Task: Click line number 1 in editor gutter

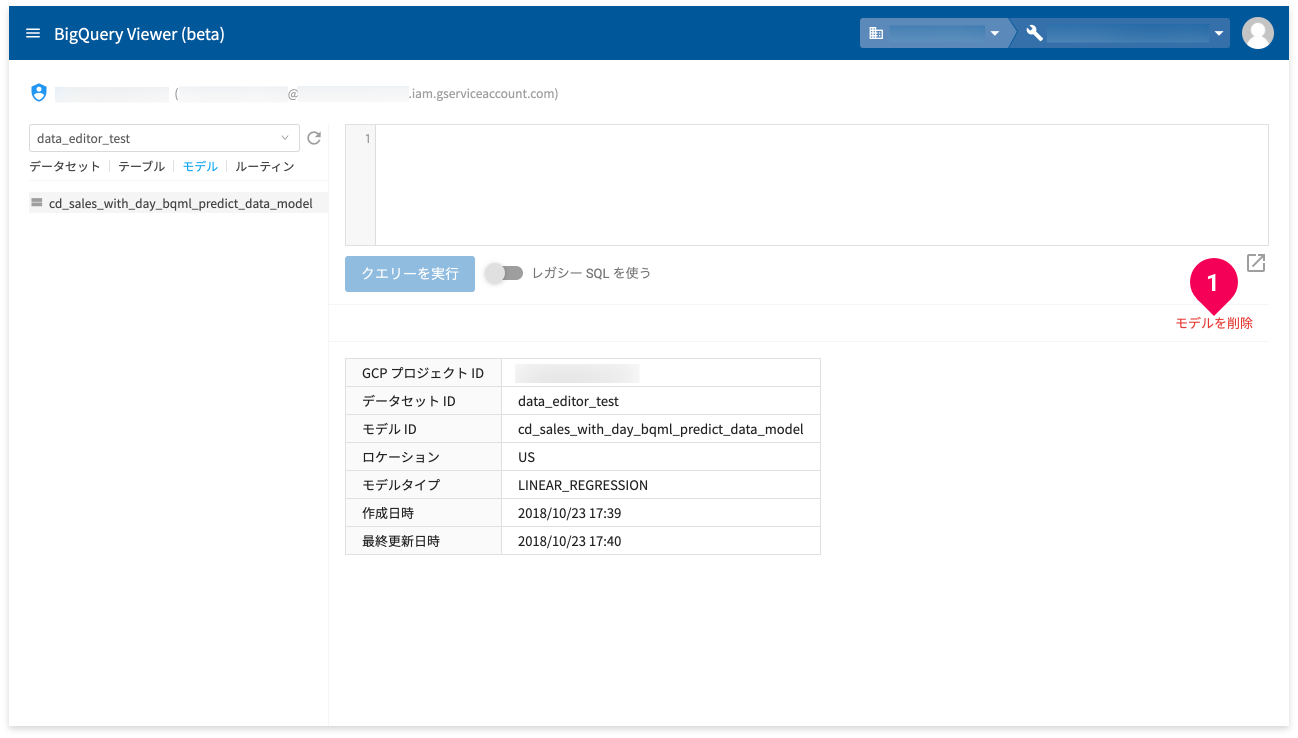Action: click(367, 138)
